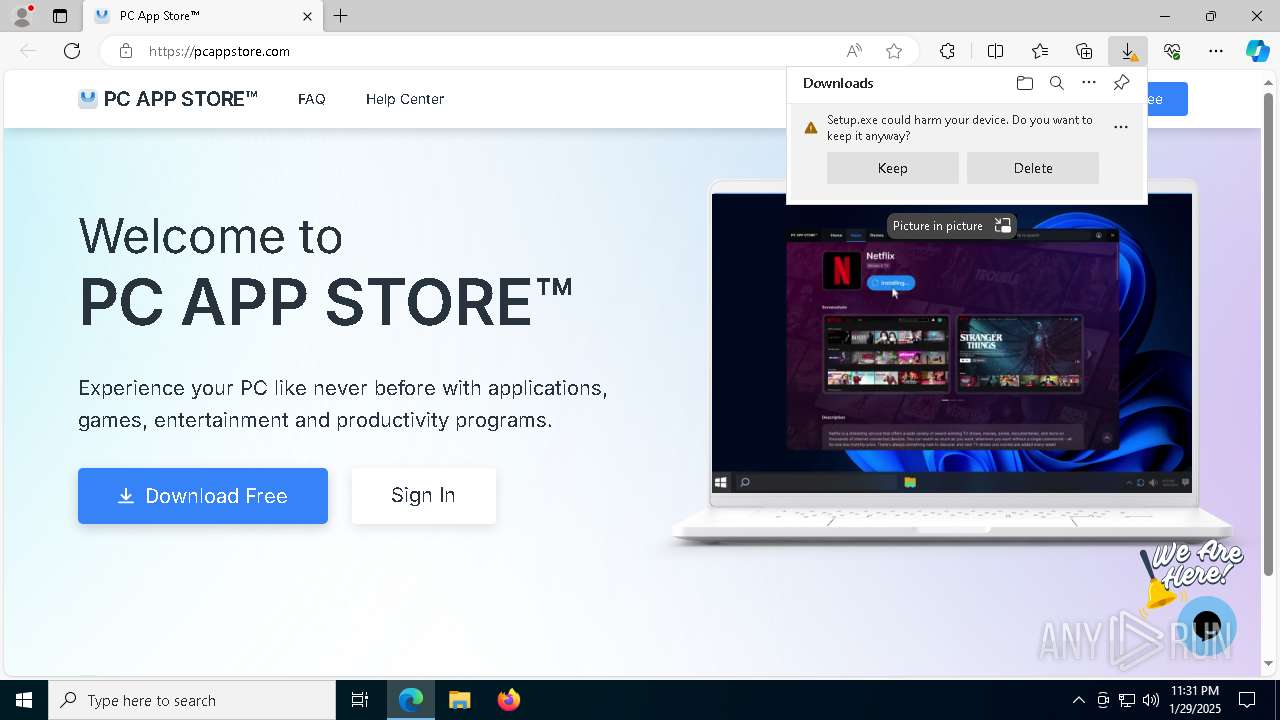Refresh the page with reload icon
The height and width of the screenshot is (720, 1280).
tap(72, 51)
